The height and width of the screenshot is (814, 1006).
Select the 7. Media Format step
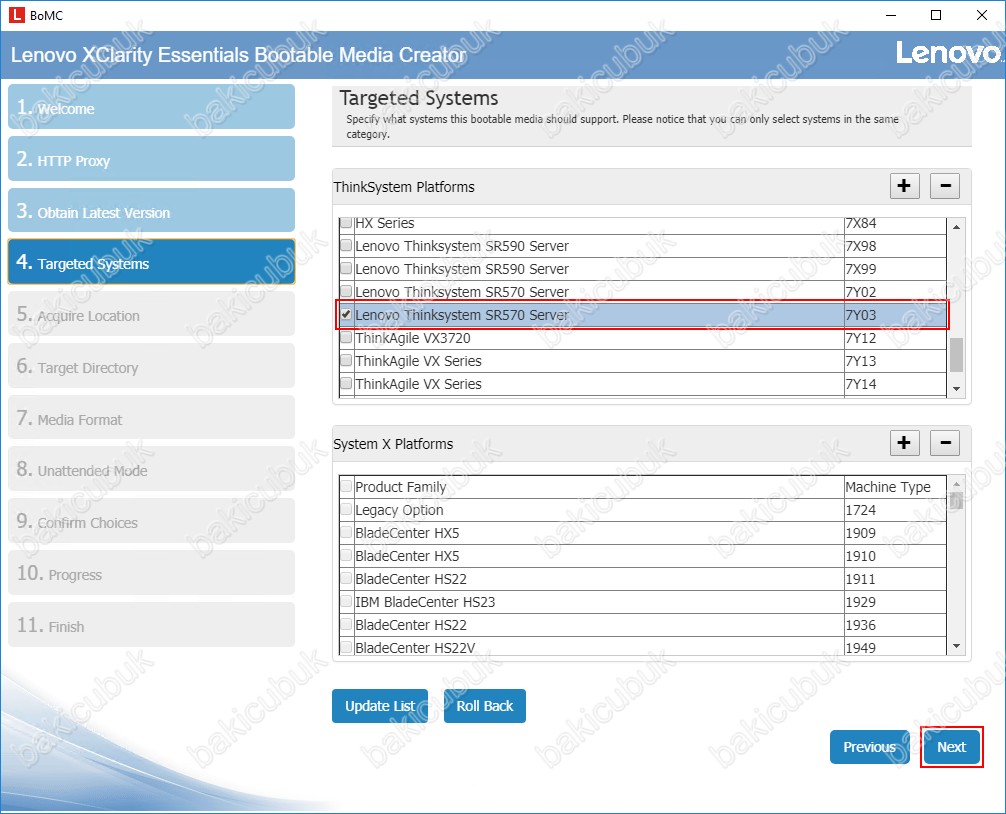[151, 418]
